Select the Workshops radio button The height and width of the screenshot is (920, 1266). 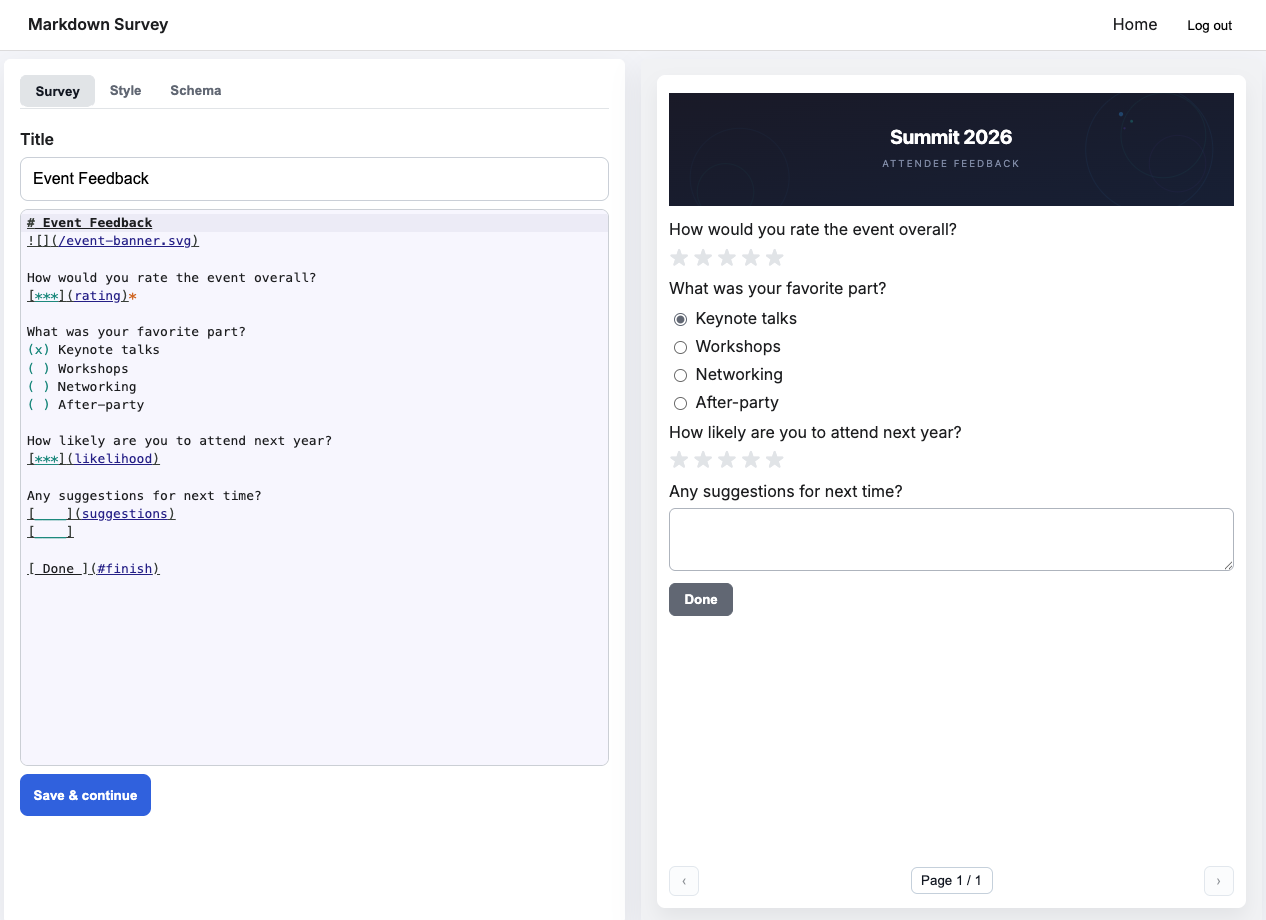click(680, 347)
